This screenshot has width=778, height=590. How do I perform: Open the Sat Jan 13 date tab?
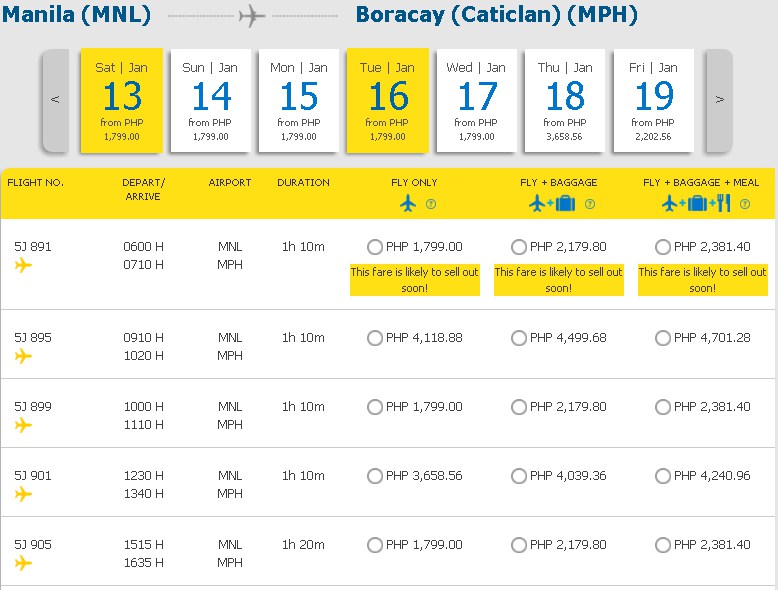pyautogui.click(x=122, y=100)
